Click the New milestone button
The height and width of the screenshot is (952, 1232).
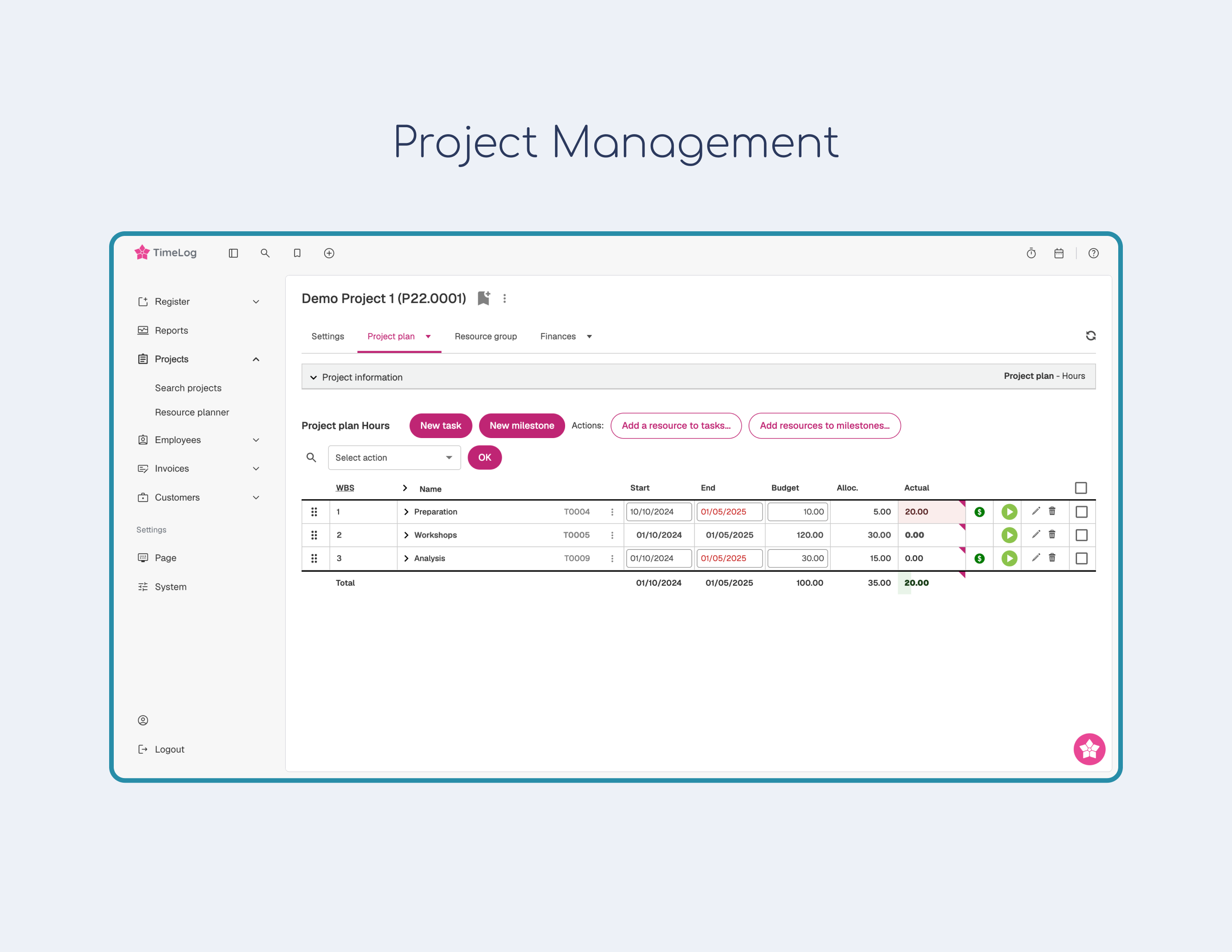[x=521, y=426]
